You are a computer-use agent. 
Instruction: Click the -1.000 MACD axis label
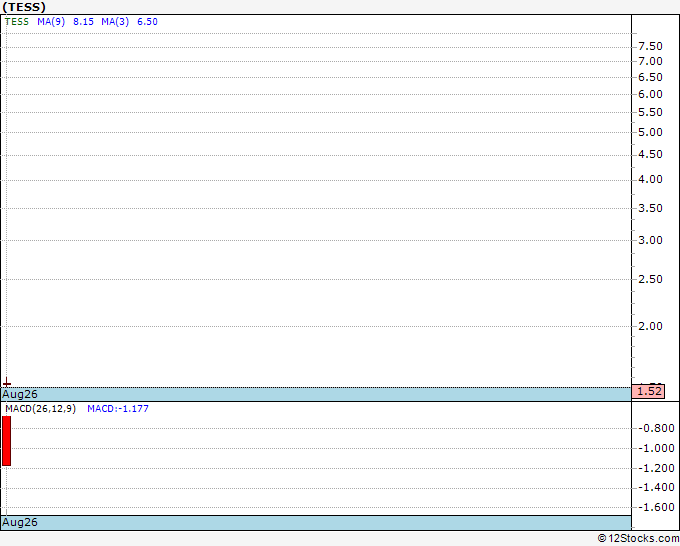(658, 448)
